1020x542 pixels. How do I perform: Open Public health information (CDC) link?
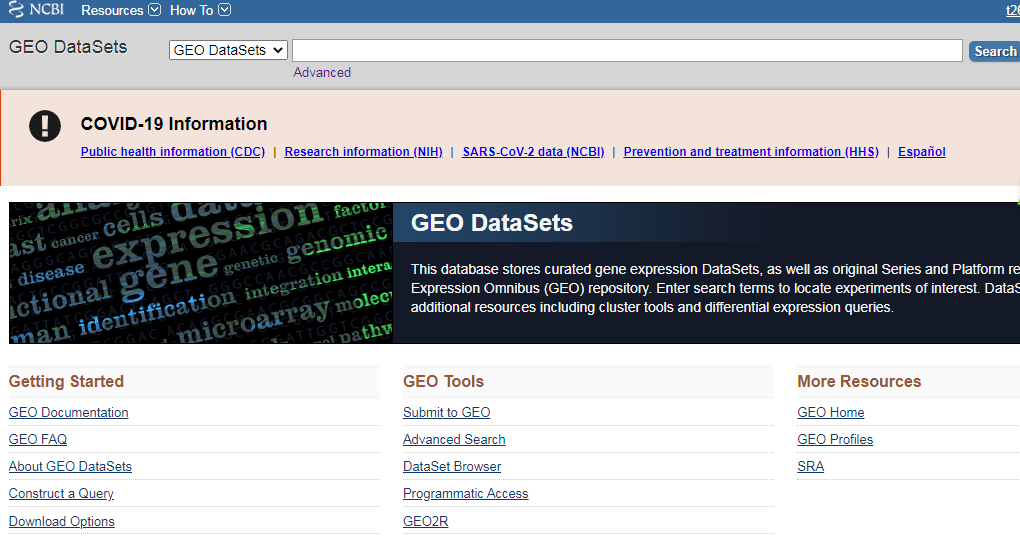click(x=172, y=152)
